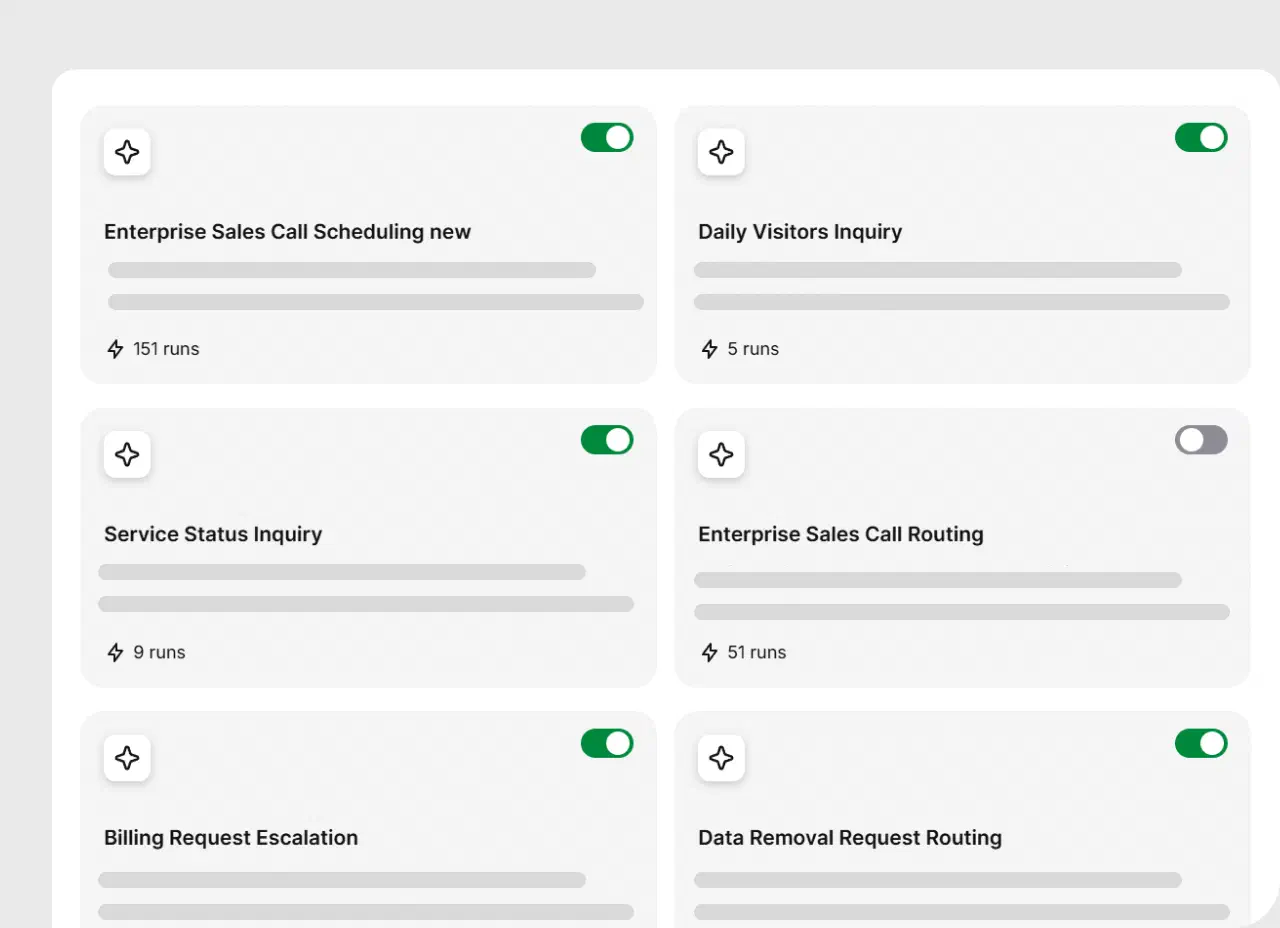Click sparkle icon on Service Status Inquiry card
The image size is (1280, 928).
[x=127, y=454]
